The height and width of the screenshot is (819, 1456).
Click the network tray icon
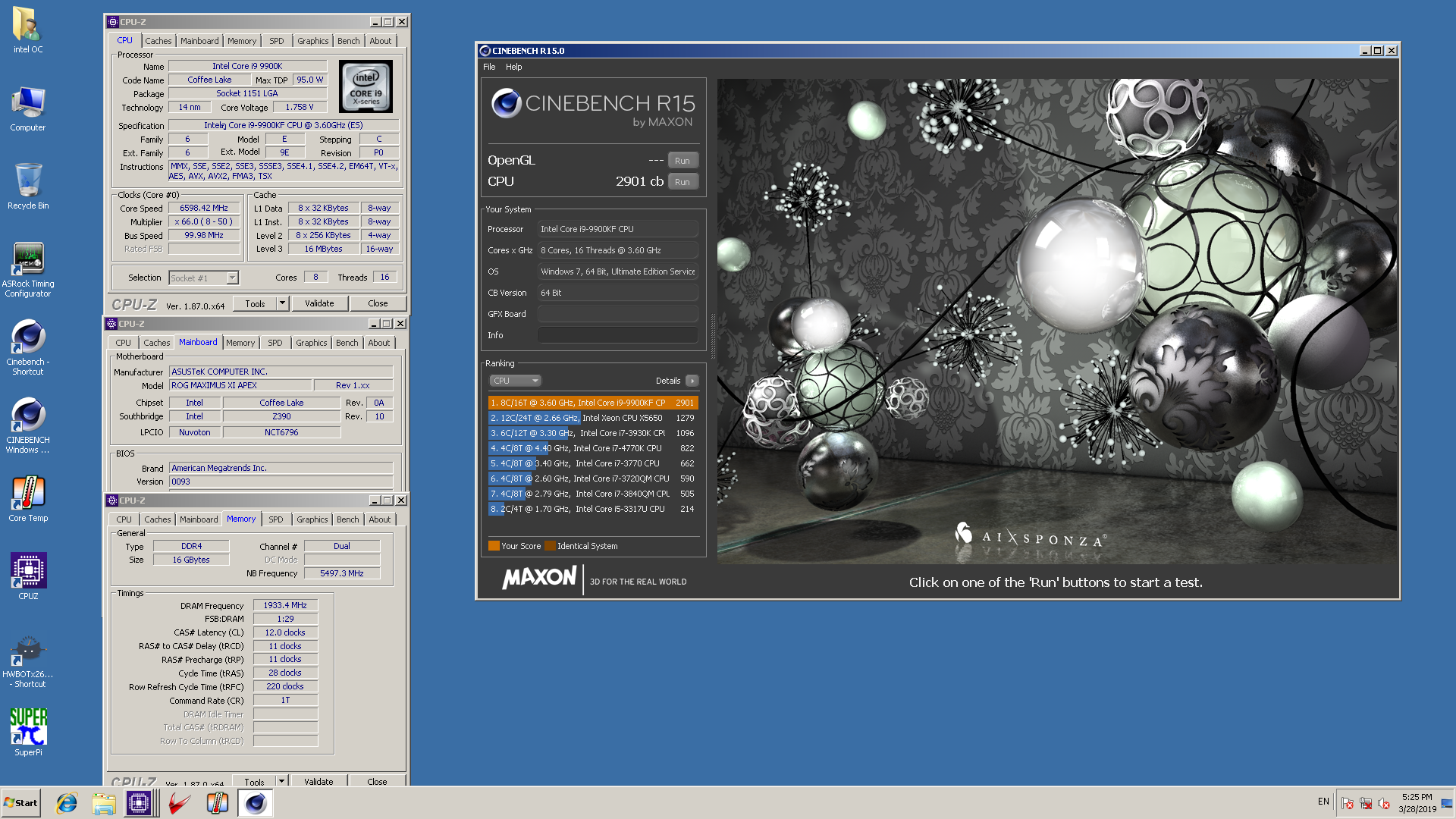pyautogui.click(x=1365, y=803)
